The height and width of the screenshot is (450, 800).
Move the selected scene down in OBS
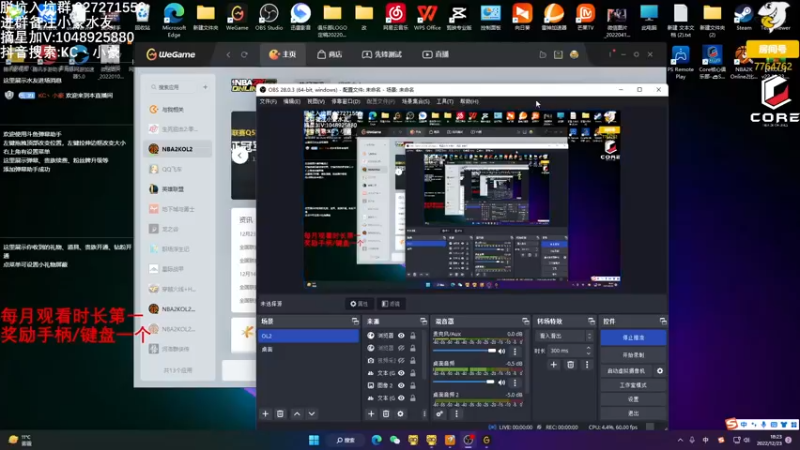[312, 414]
